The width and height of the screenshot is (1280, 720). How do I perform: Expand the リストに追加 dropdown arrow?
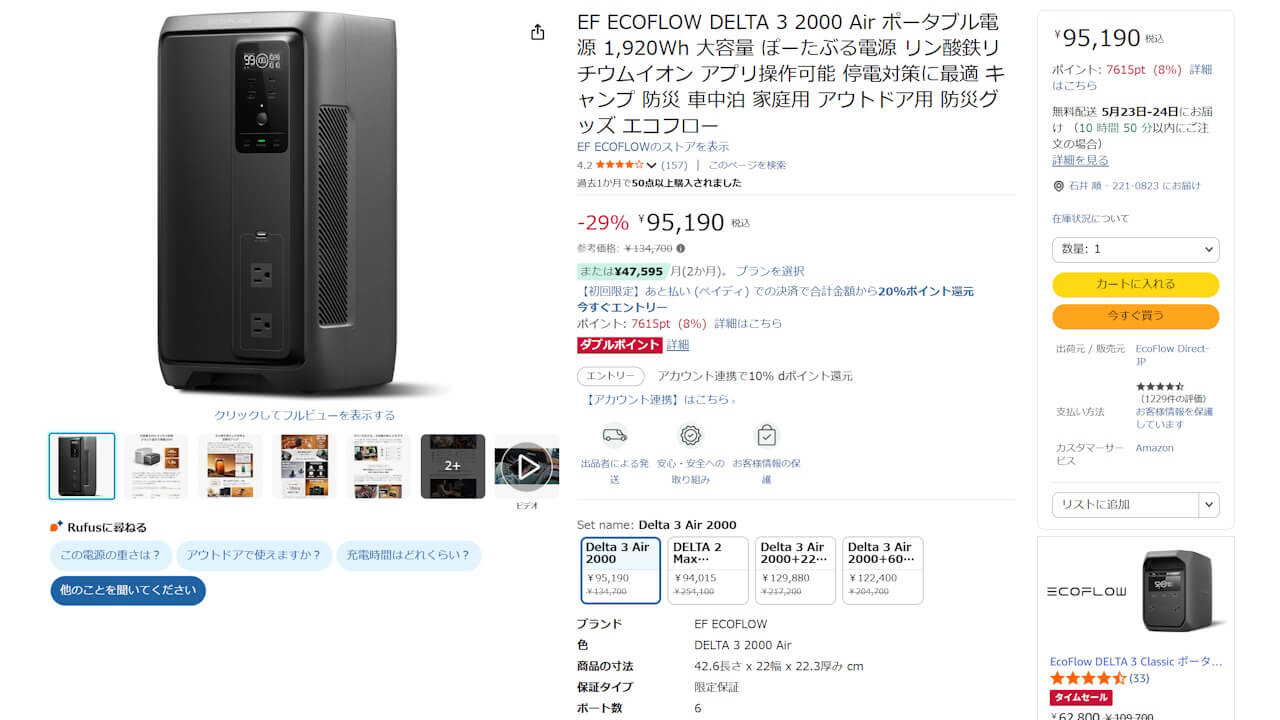click(1206, 505)
